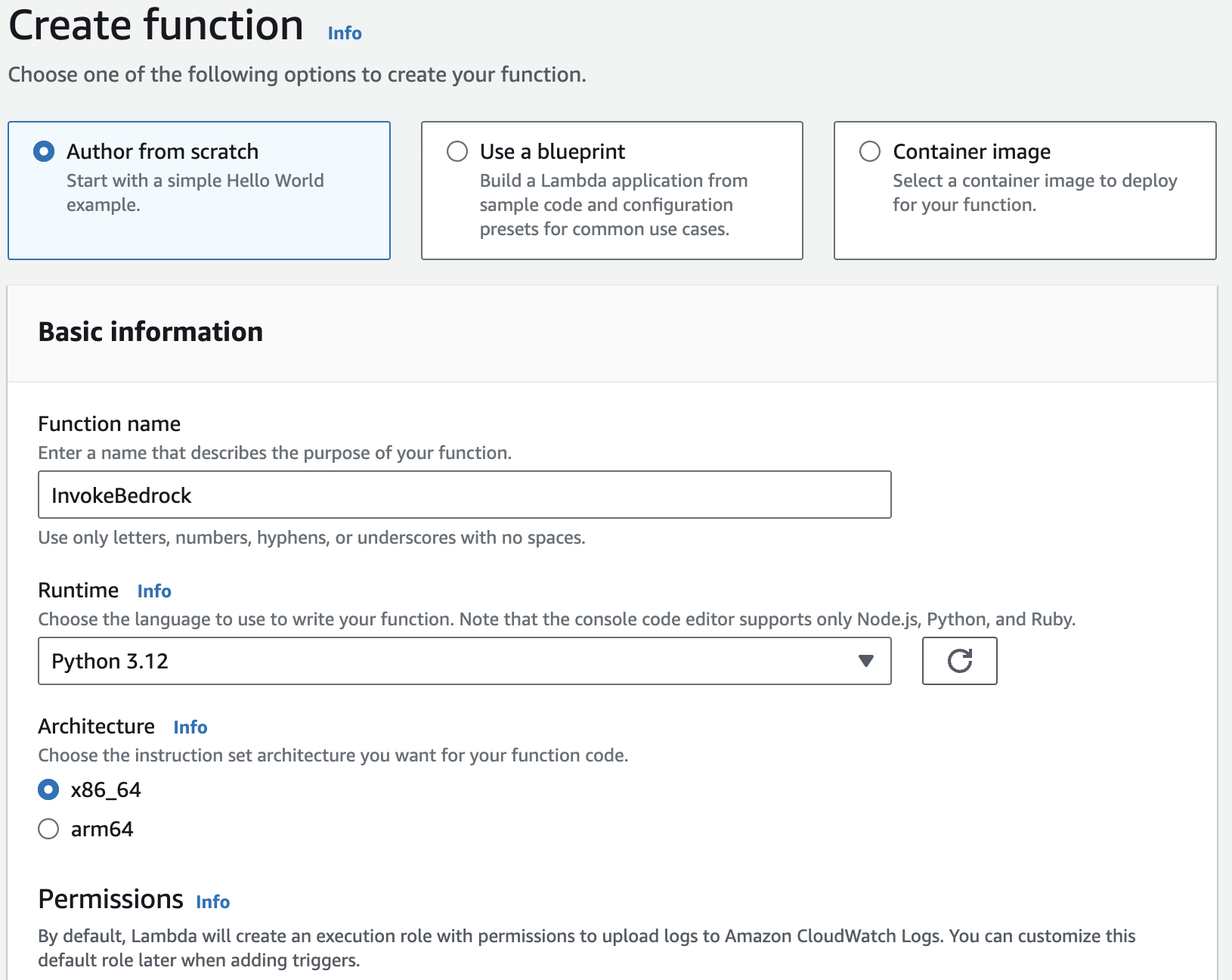Image resolution: width=1232 pixels, height=980 pixels.
Task: Open the Architecture Info link
Action: tap(190, 727)
